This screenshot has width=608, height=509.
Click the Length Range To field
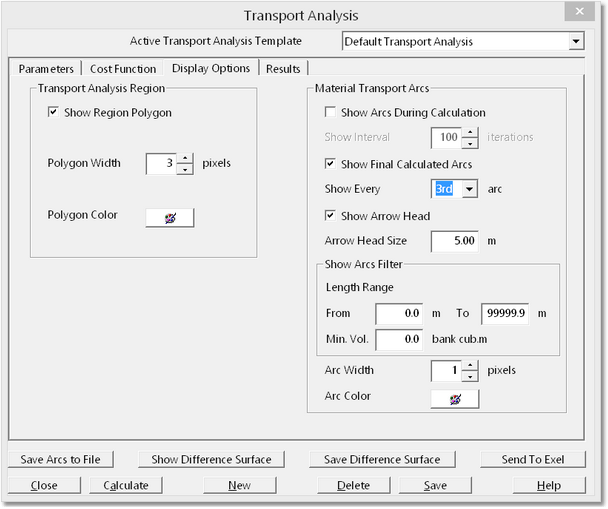click(505, 314)
